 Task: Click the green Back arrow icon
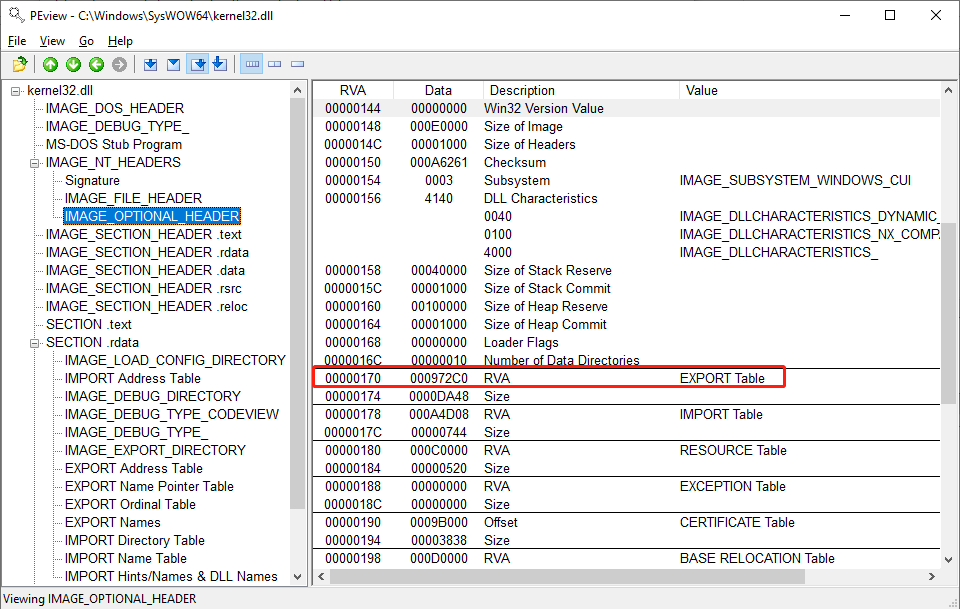[96, 65]
